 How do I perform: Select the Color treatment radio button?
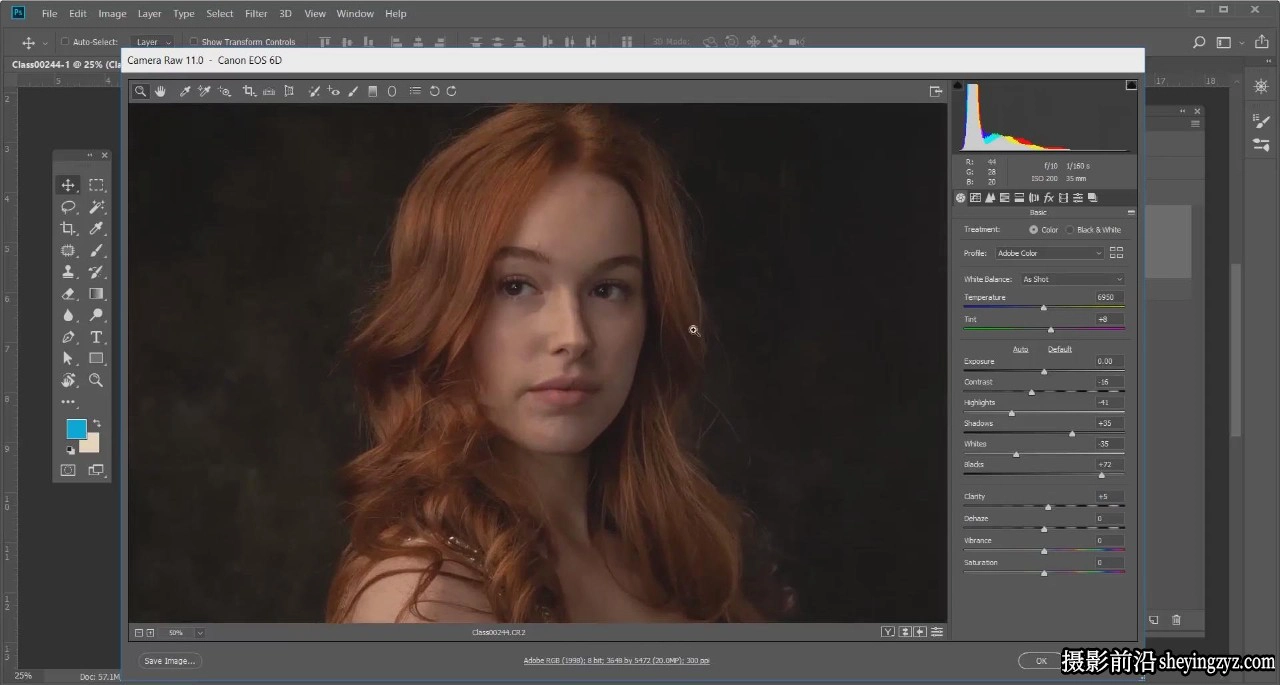point(1033,230)
